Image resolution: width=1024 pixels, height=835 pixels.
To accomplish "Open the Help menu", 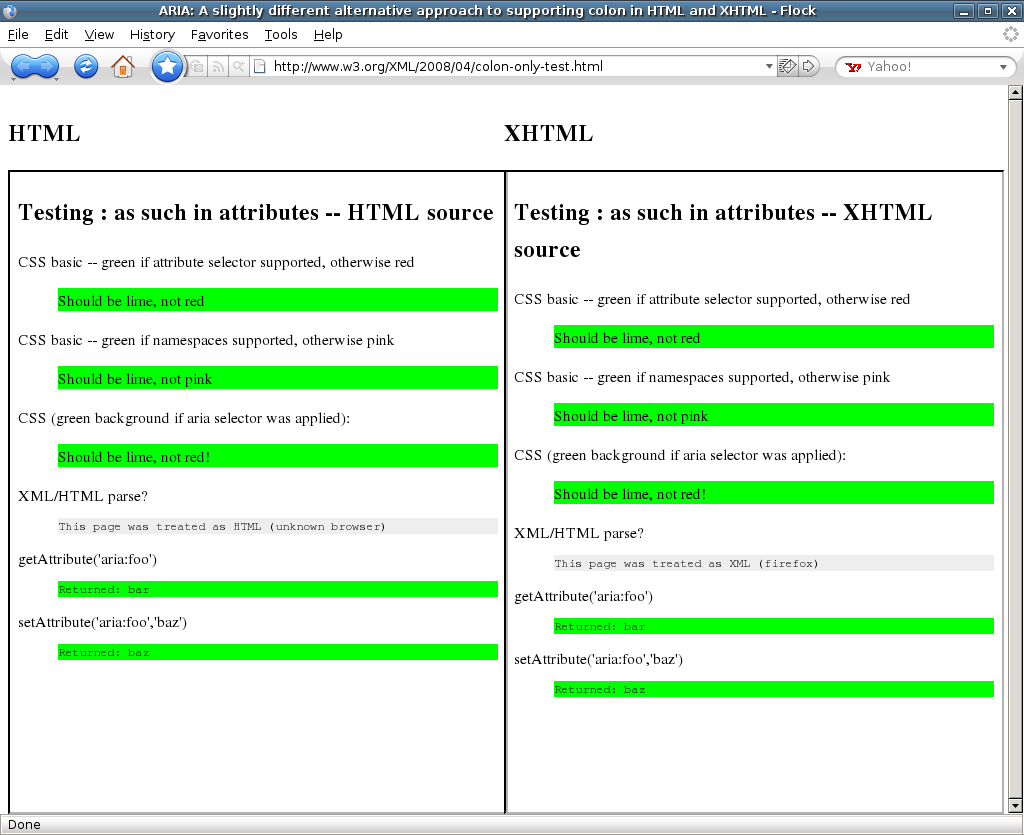I will [328, 35].
